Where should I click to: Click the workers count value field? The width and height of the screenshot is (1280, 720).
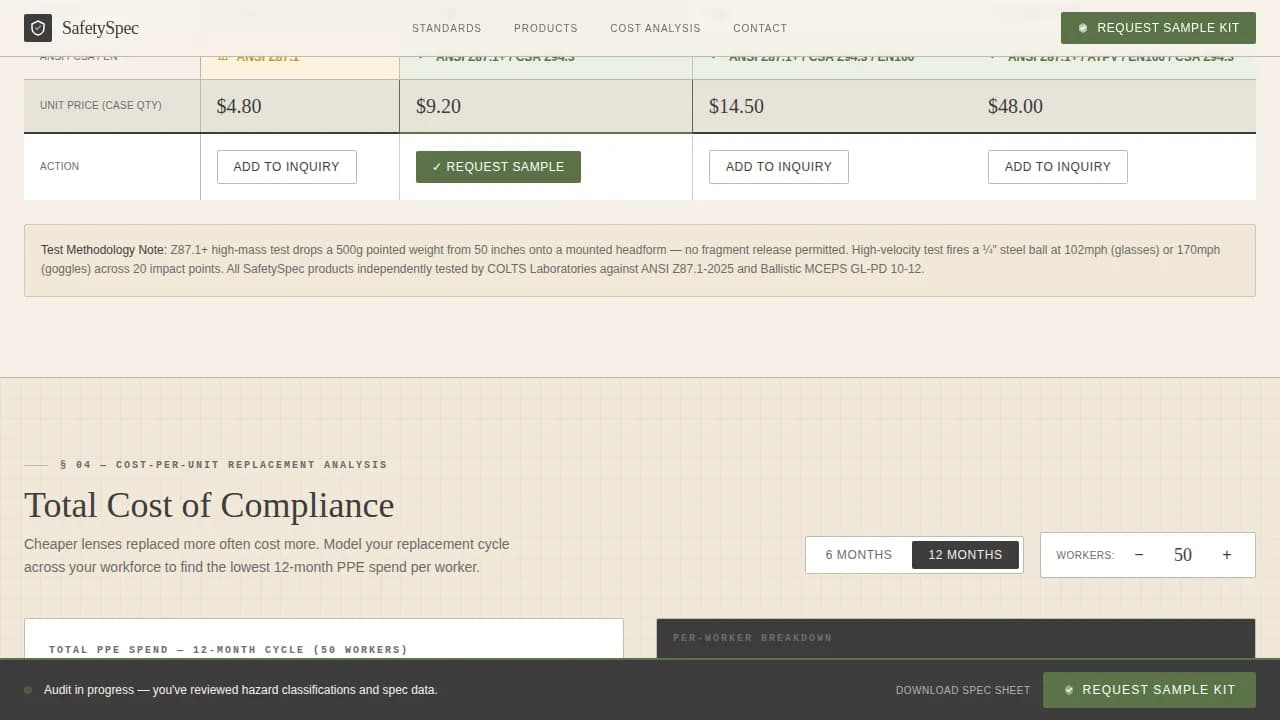(x=1183, y=554)
